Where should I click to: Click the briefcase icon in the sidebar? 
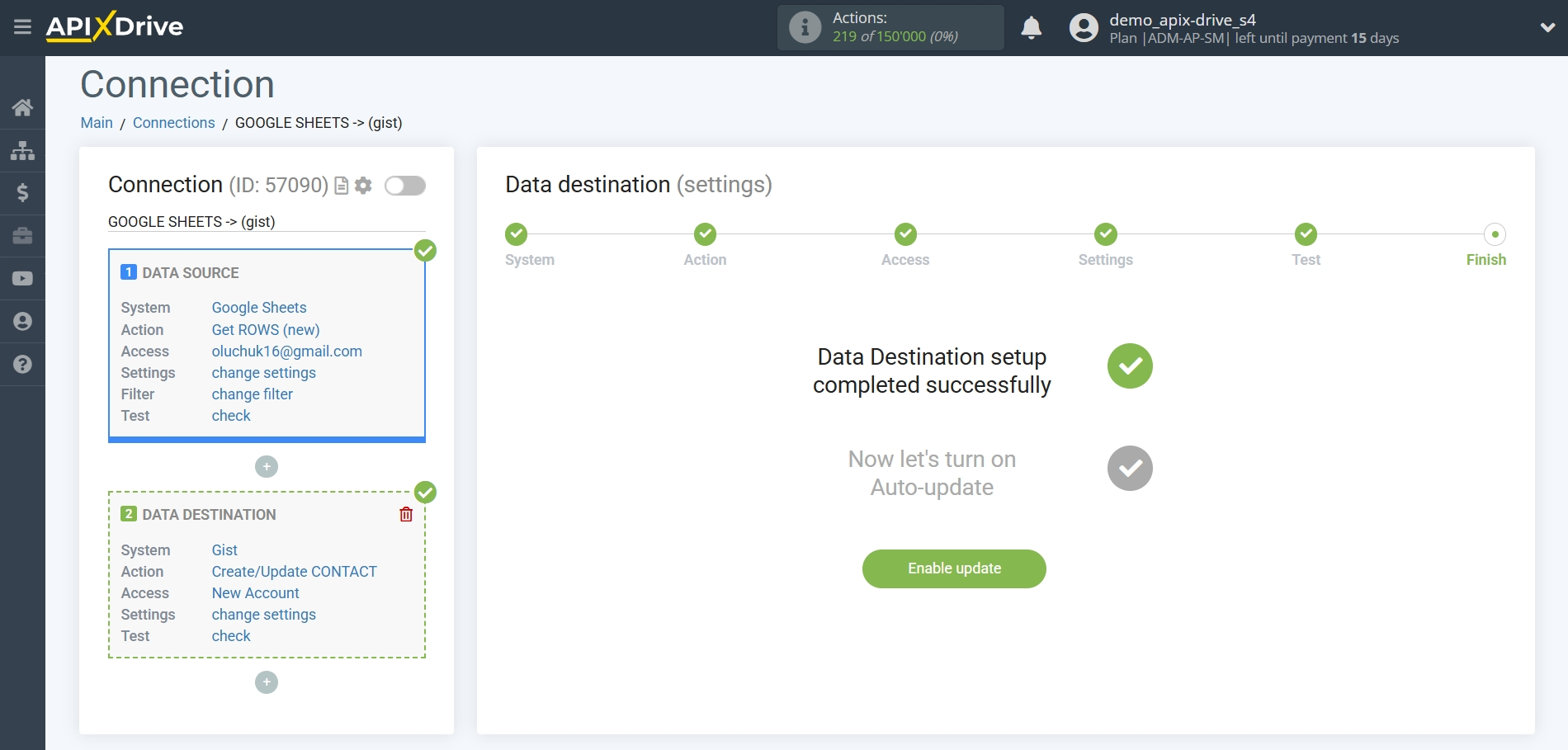(22, 236)
